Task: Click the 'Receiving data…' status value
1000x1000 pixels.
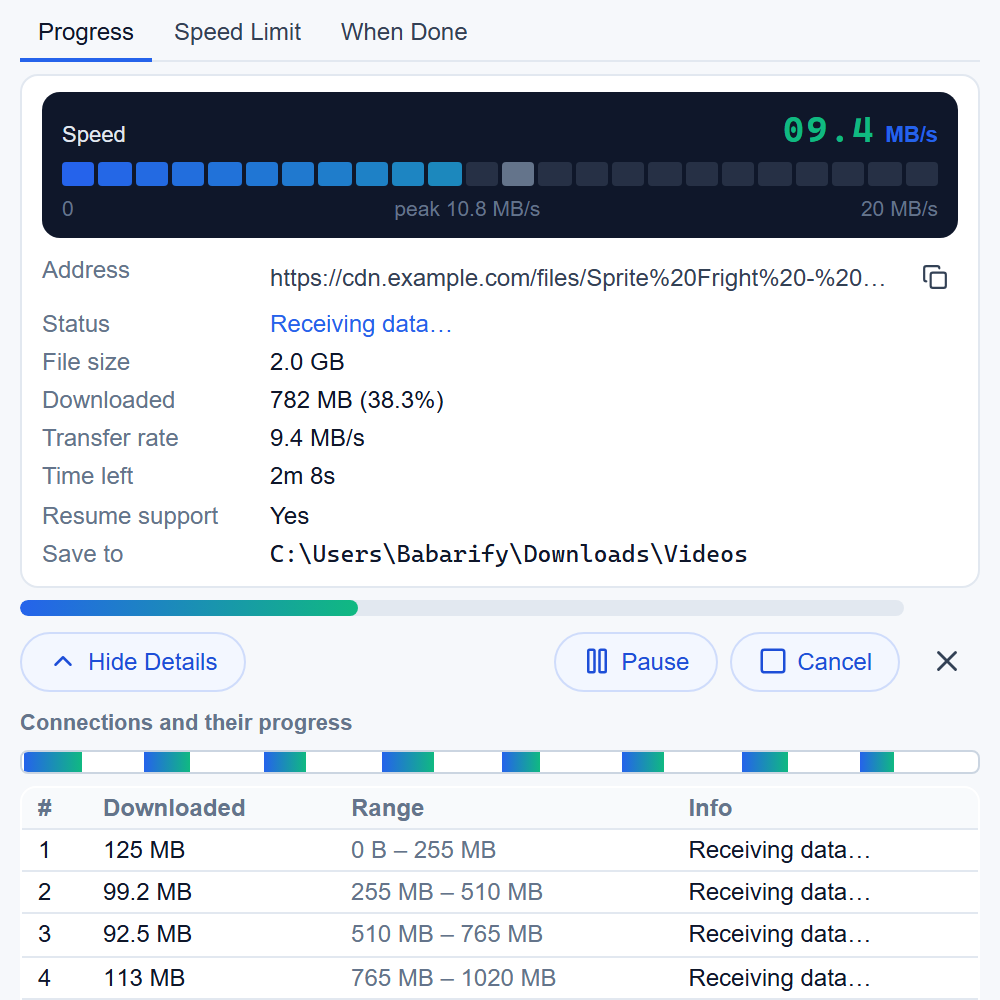Action: pos(361,324)
